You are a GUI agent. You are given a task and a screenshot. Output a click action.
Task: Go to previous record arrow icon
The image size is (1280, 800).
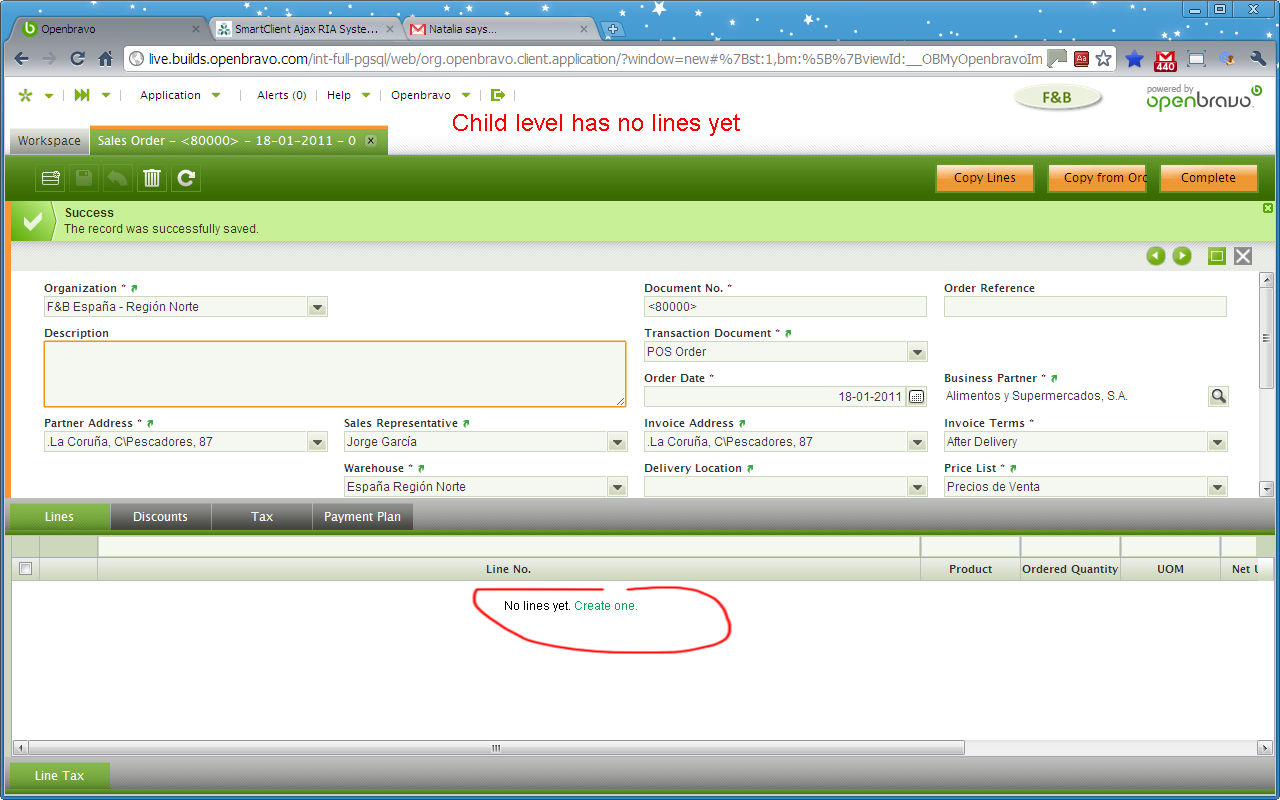(1156, 256)
